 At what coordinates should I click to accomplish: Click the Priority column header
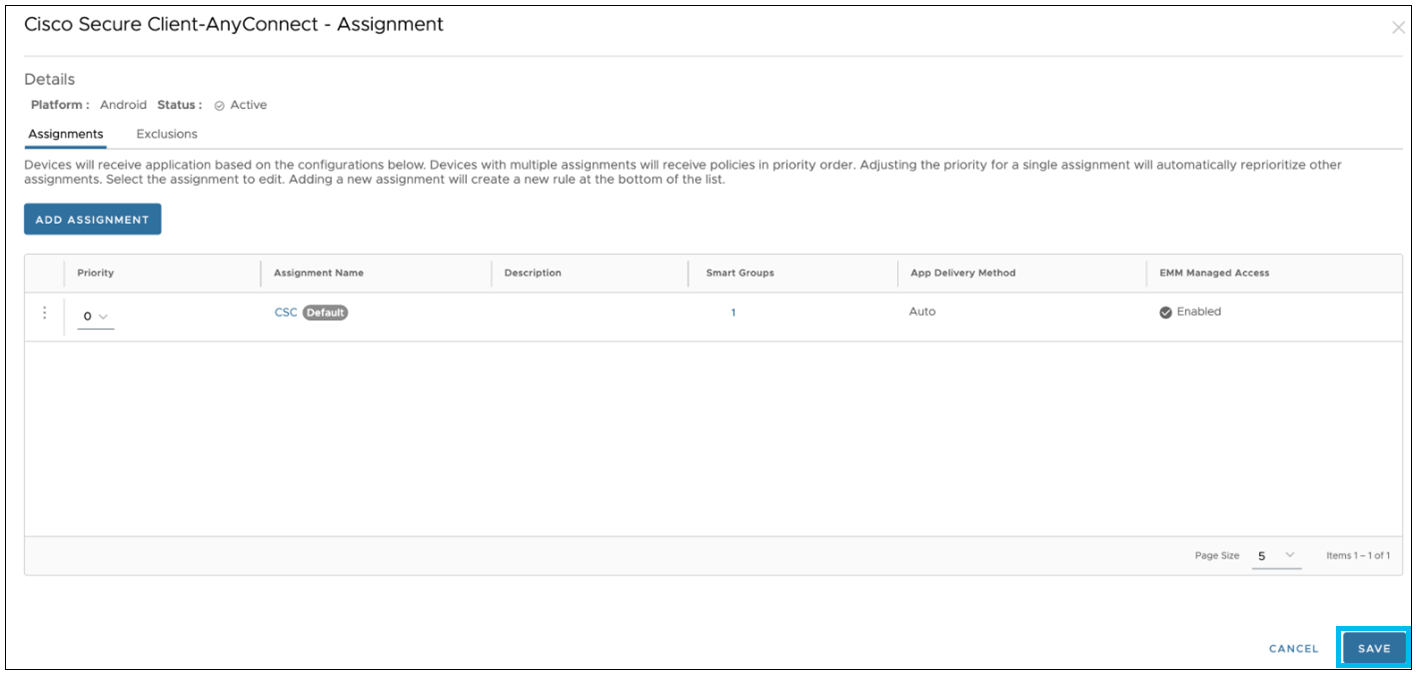click(95, 273)
